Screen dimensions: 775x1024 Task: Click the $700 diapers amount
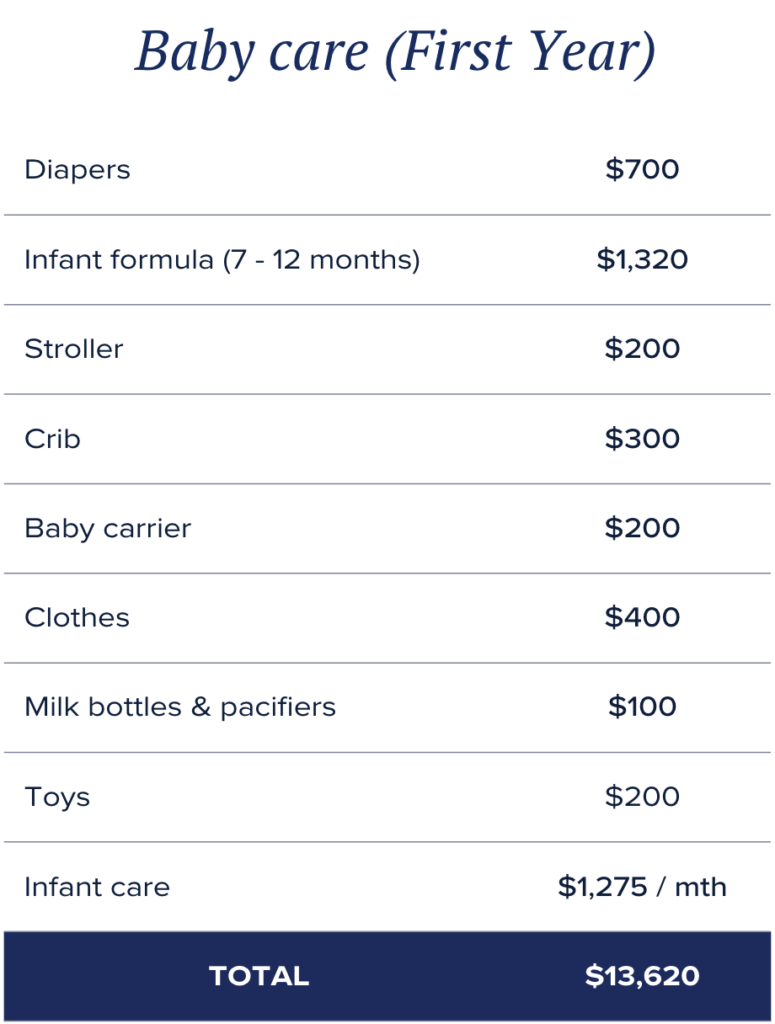642,169
